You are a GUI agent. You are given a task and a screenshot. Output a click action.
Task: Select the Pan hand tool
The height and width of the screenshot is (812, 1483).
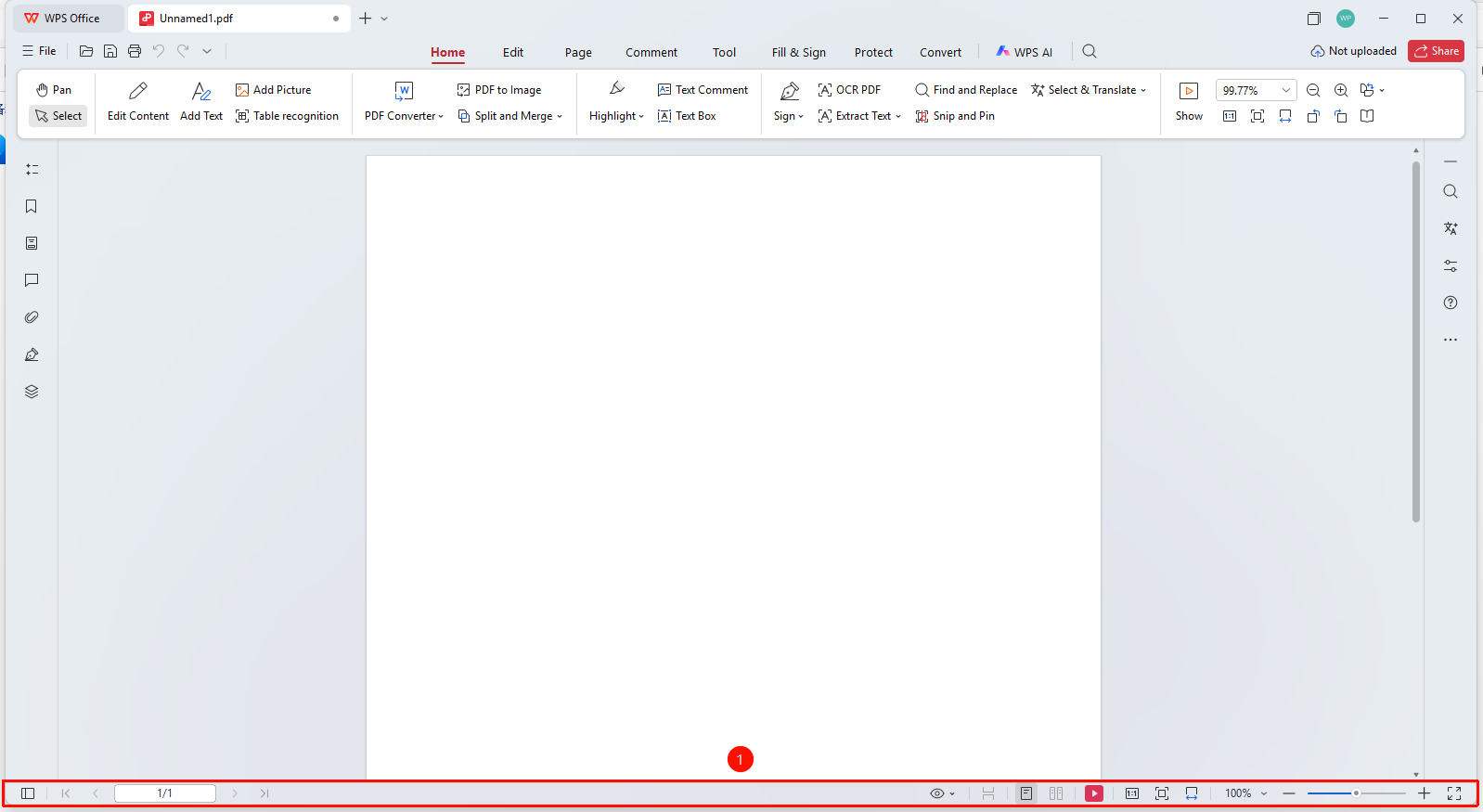pyautogui.click(x=53, y=90)
